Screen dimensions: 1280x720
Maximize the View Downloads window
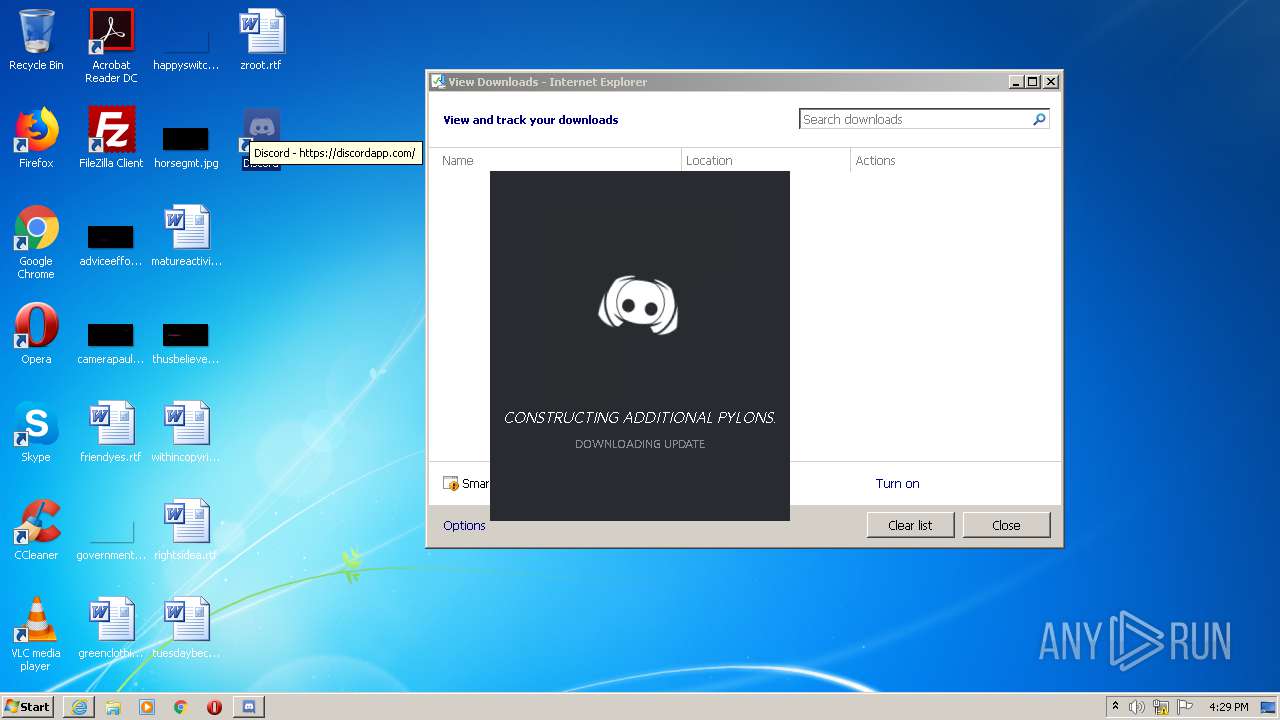click(1033, 82)
